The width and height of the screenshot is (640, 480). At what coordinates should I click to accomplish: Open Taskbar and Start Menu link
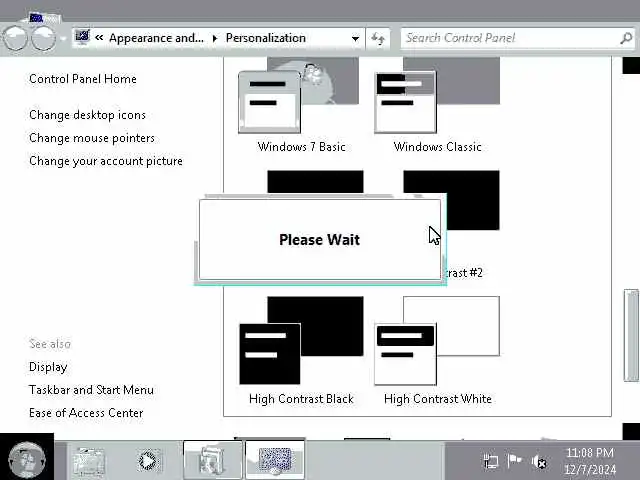click(91, 390)
